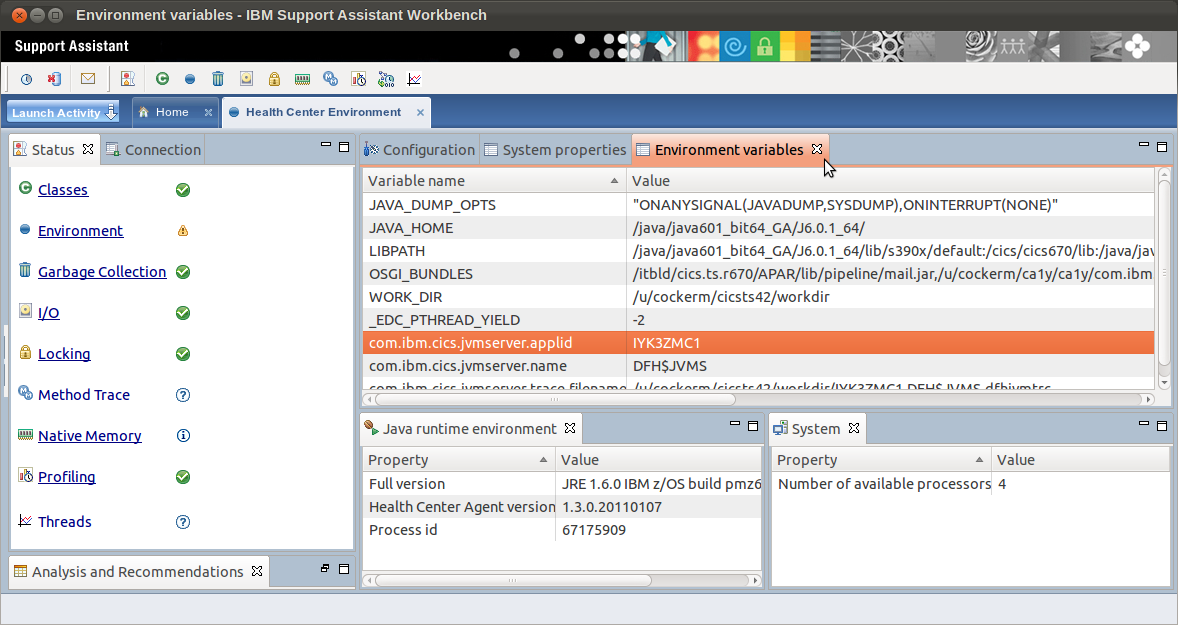The image size is (1178, 625).
Task: Click the envelope mail icon in toolbar
Action: coord(88,79)
